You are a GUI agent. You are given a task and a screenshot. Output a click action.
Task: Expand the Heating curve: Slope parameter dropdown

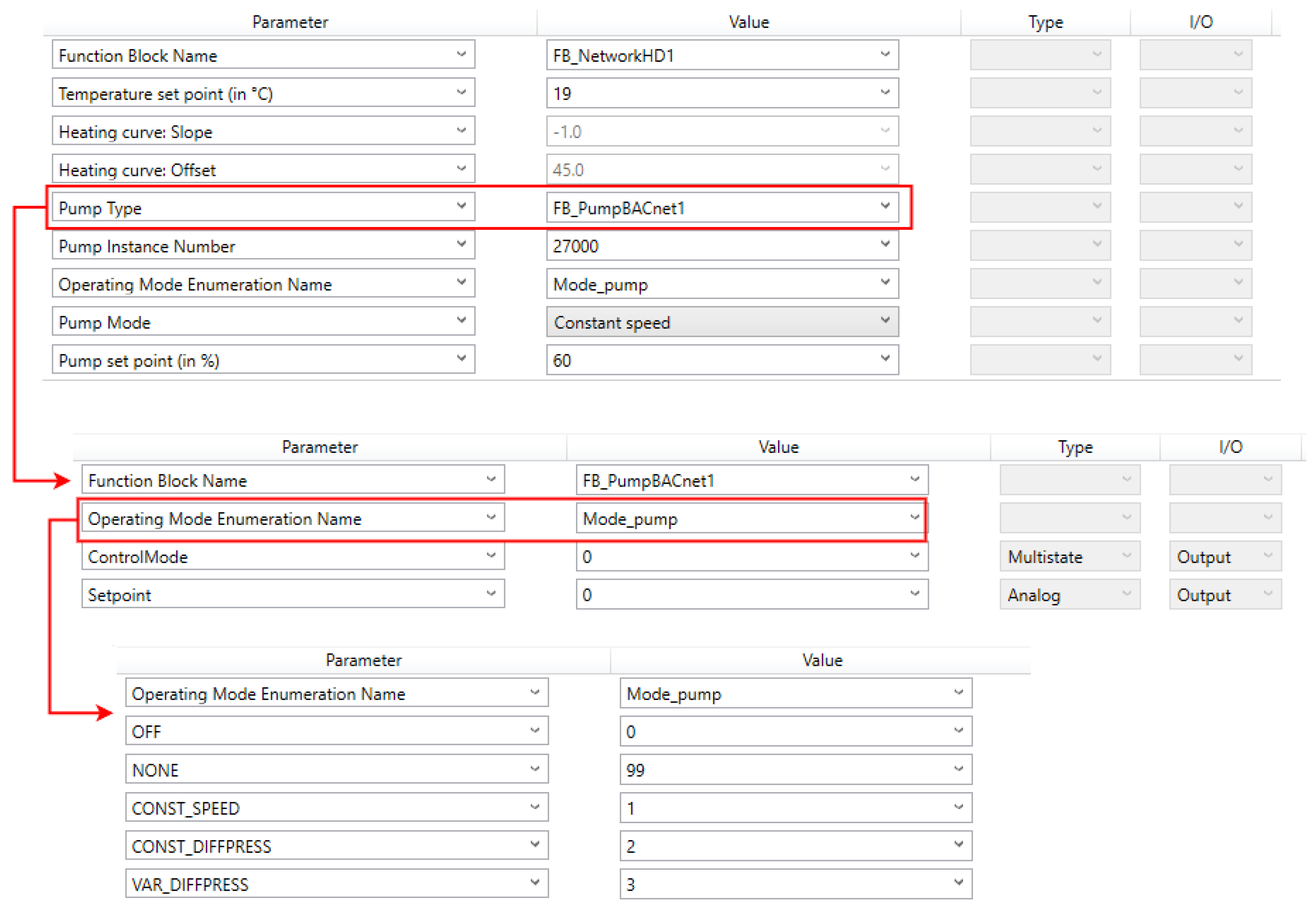[x=461, y=131]
